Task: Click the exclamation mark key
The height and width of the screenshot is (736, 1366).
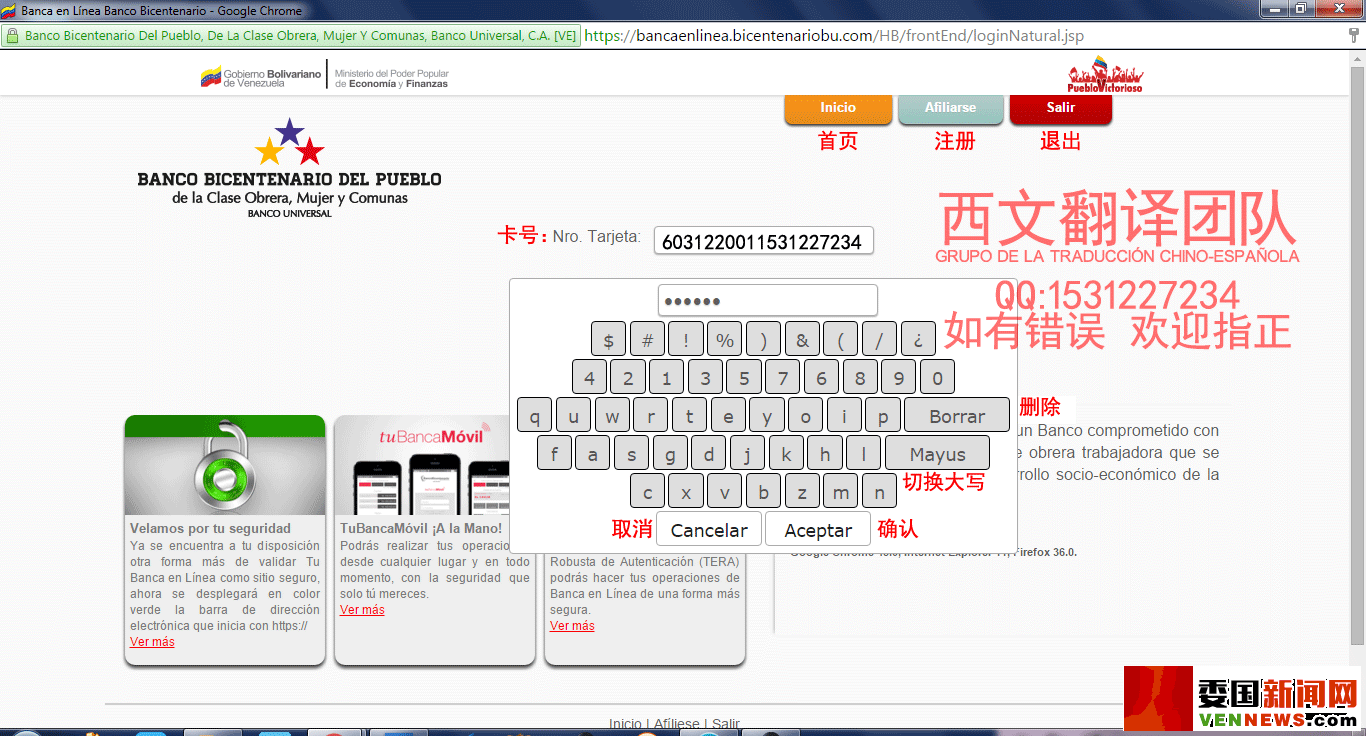Action: pyautogui.click(x=686, y=339)
